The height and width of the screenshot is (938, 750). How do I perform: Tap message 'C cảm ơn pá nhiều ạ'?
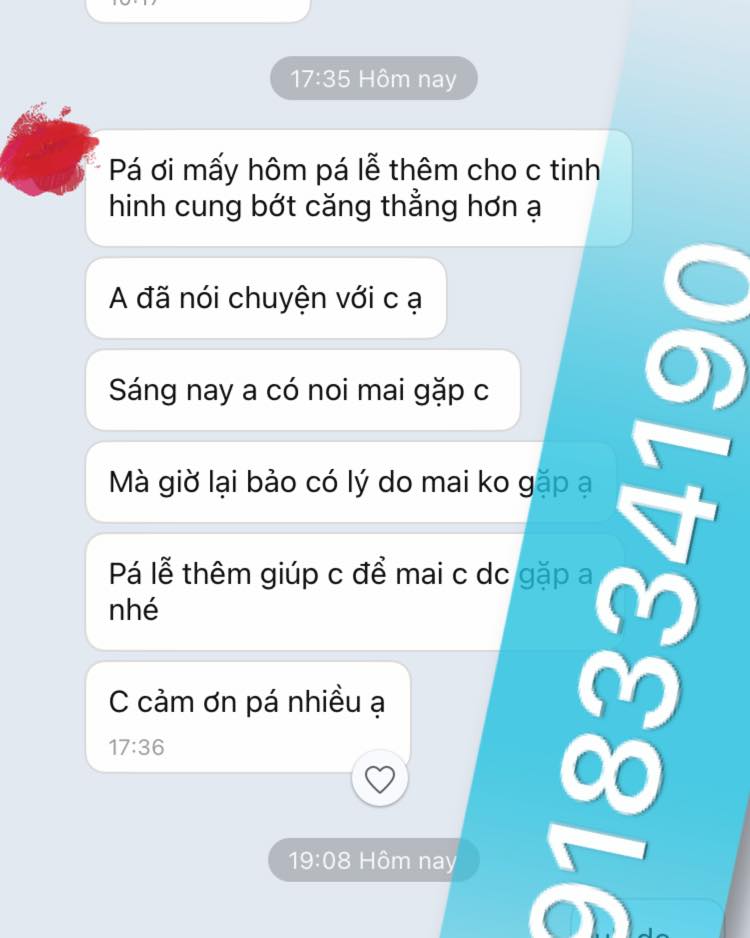click(248, 717)
